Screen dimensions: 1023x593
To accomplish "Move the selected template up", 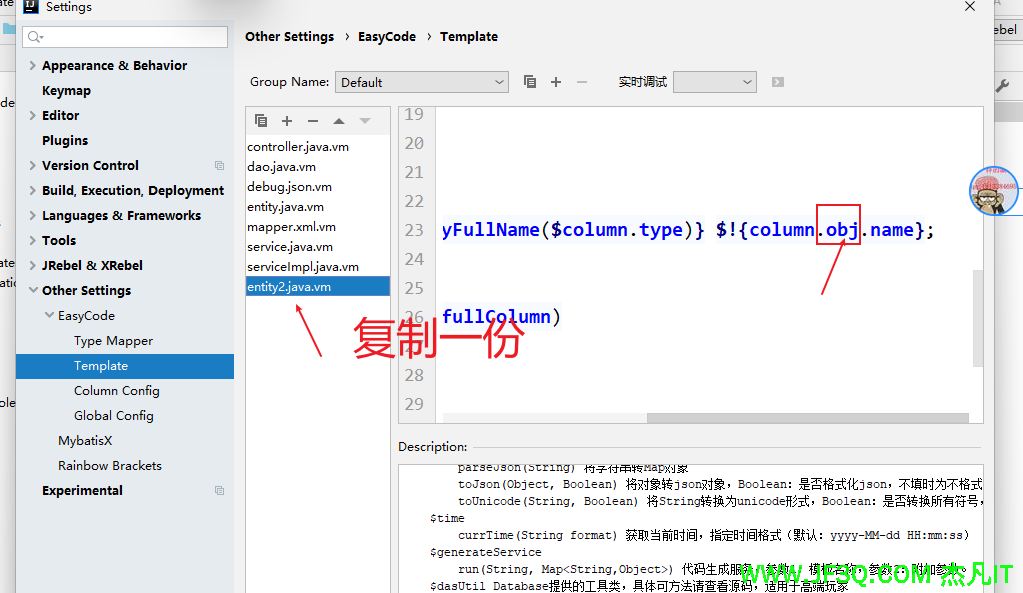I will 337,120.
